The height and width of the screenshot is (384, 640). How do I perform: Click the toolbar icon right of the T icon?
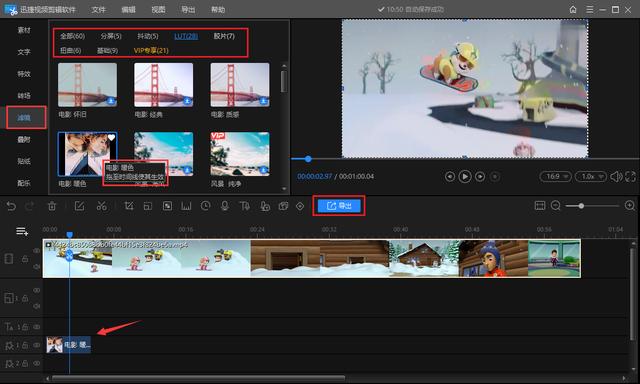point(265,206)
